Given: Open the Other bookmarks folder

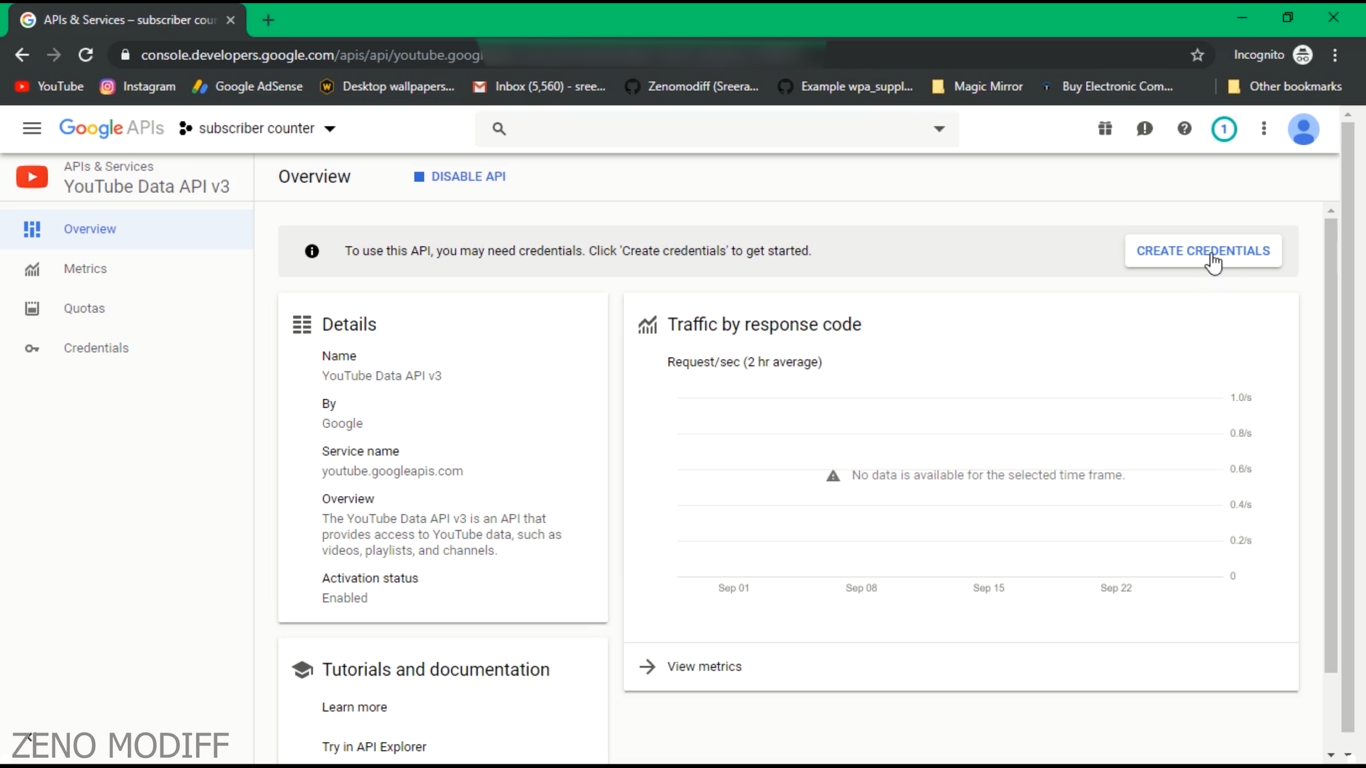Looking at the screenshot, I should click(1284, 87).
